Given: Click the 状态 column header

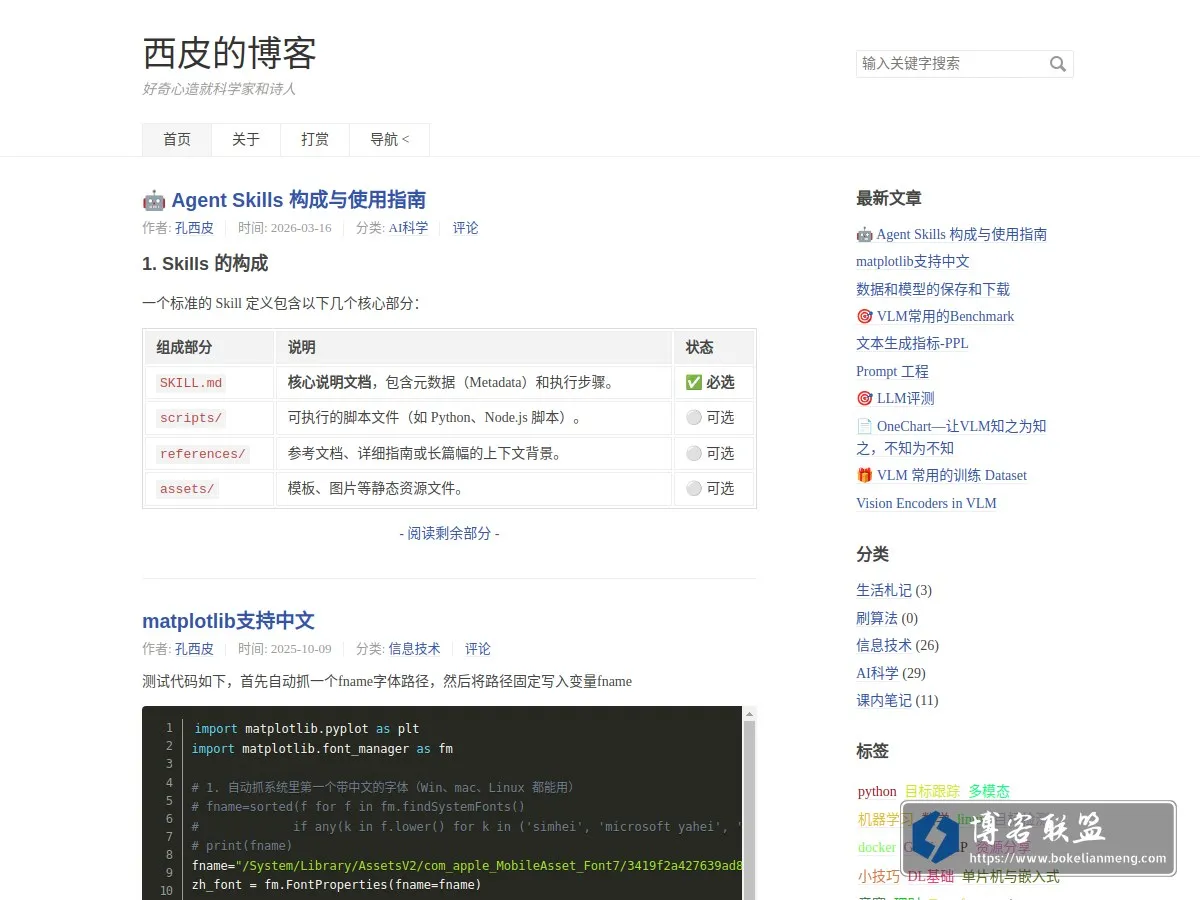Looking at the screenshot, I should pos(714,348).
